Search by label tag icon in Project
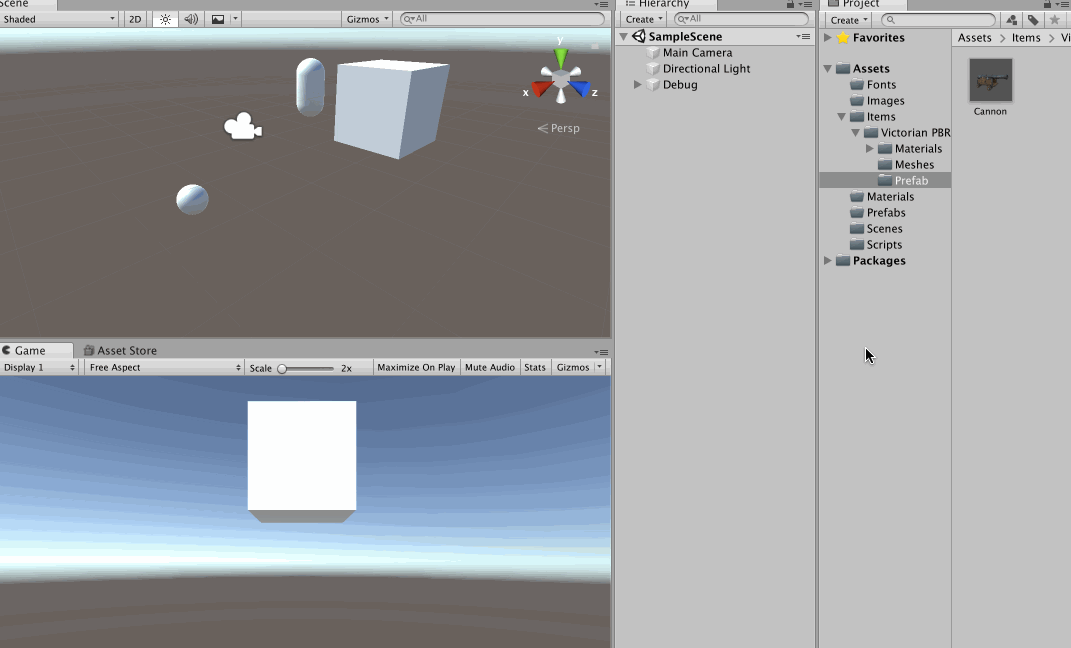 1033,20
